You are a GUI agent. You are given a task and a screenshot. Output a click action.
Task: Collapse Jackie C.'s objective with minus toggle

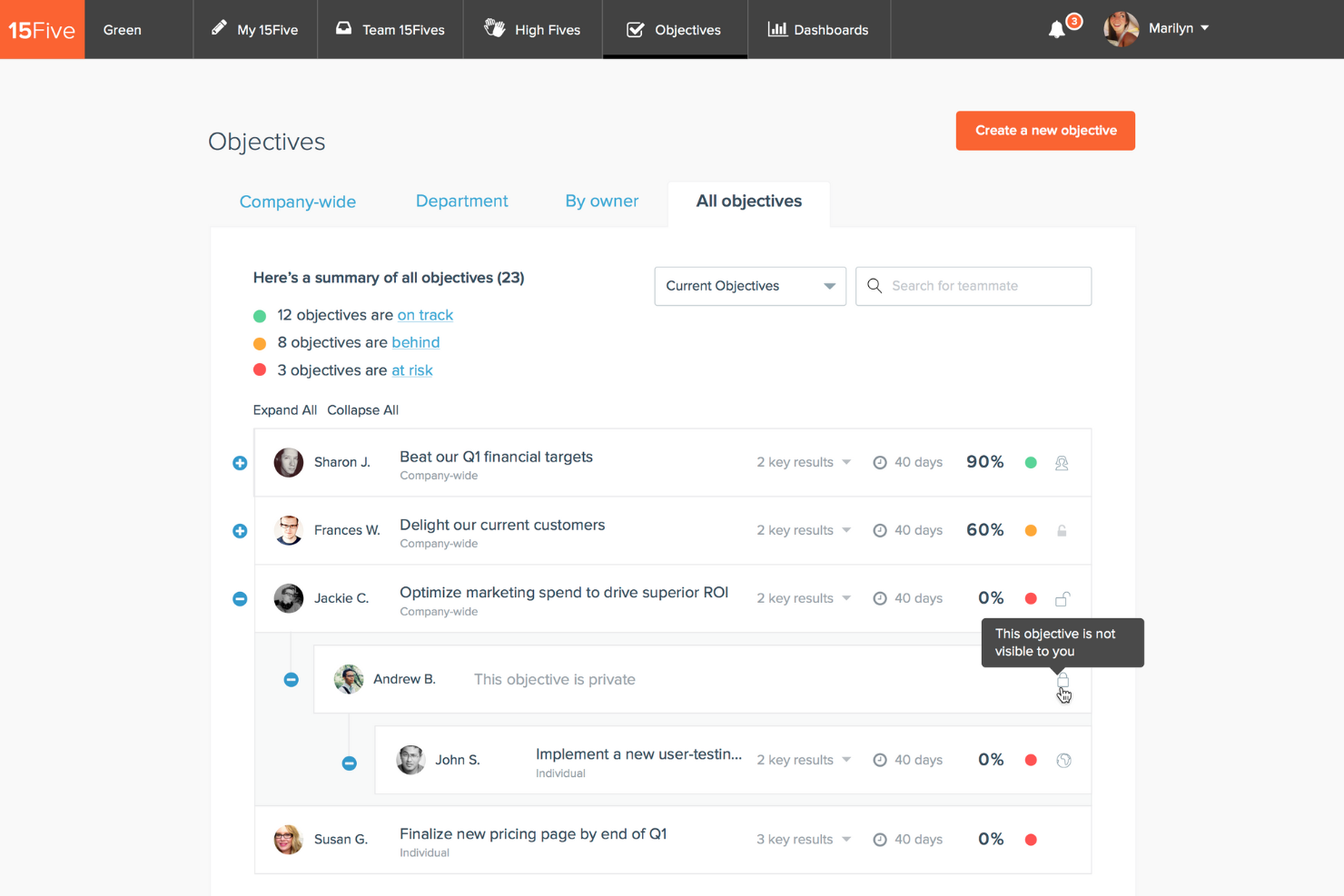point(240,599)
